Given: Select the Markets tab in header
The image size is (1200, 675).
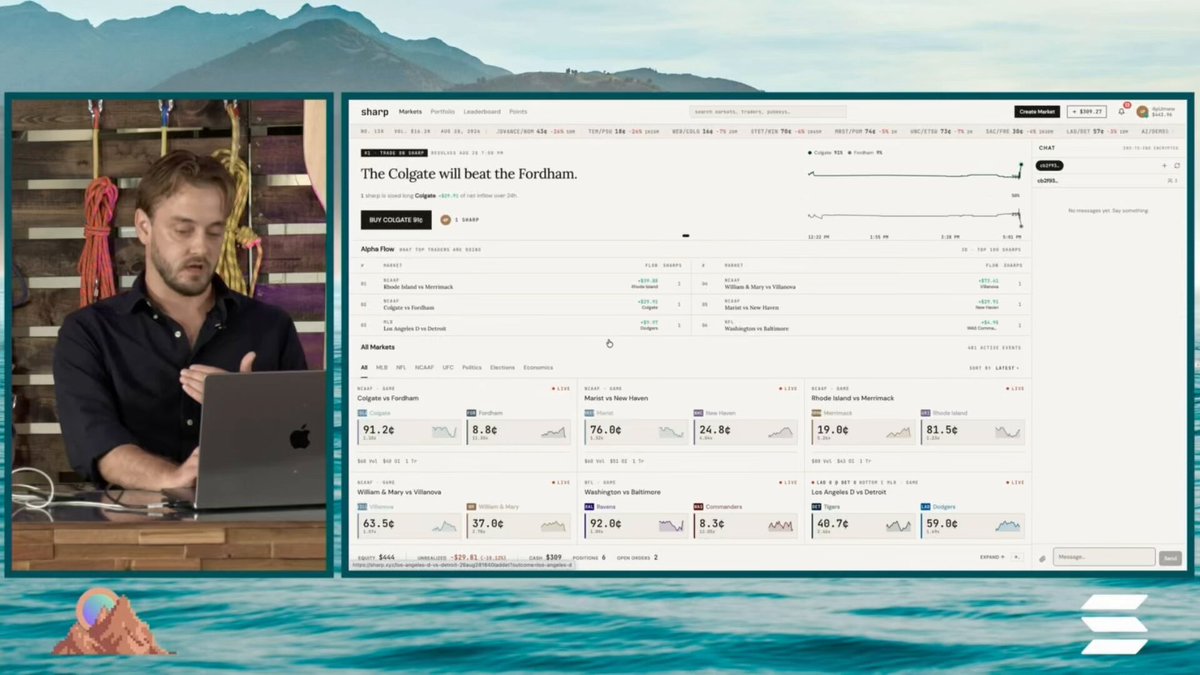Looking at the screenshot, I should tap(410, 112).
